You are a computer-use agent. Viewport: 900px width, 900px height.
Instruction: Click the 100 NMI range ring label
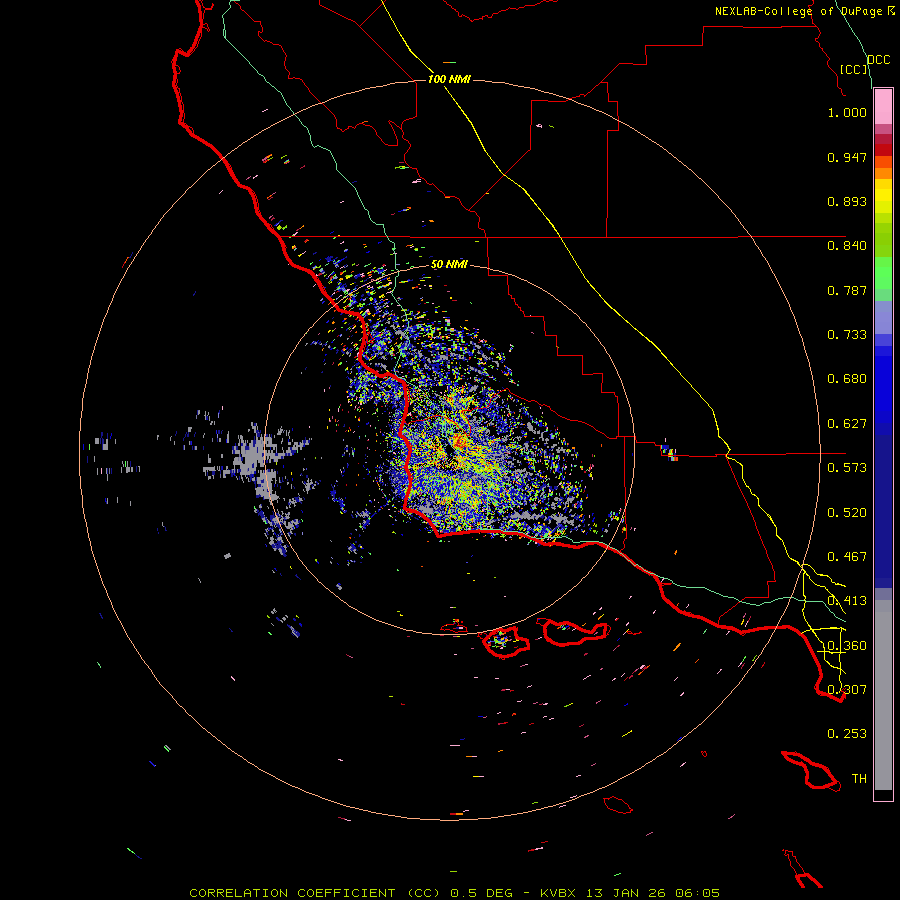449,79
